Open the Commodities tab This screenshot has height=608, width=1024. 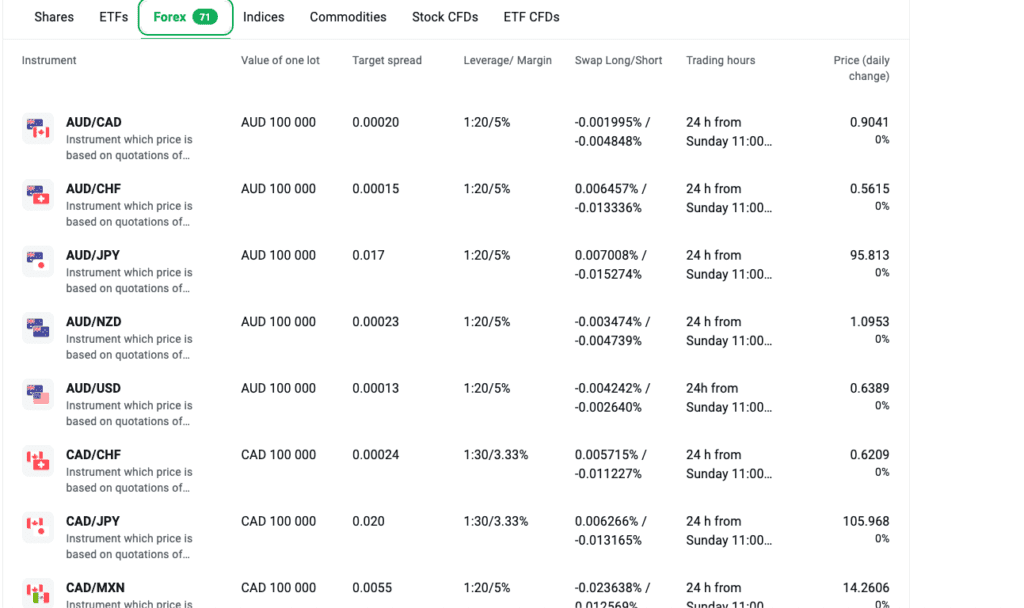[348, 17]
